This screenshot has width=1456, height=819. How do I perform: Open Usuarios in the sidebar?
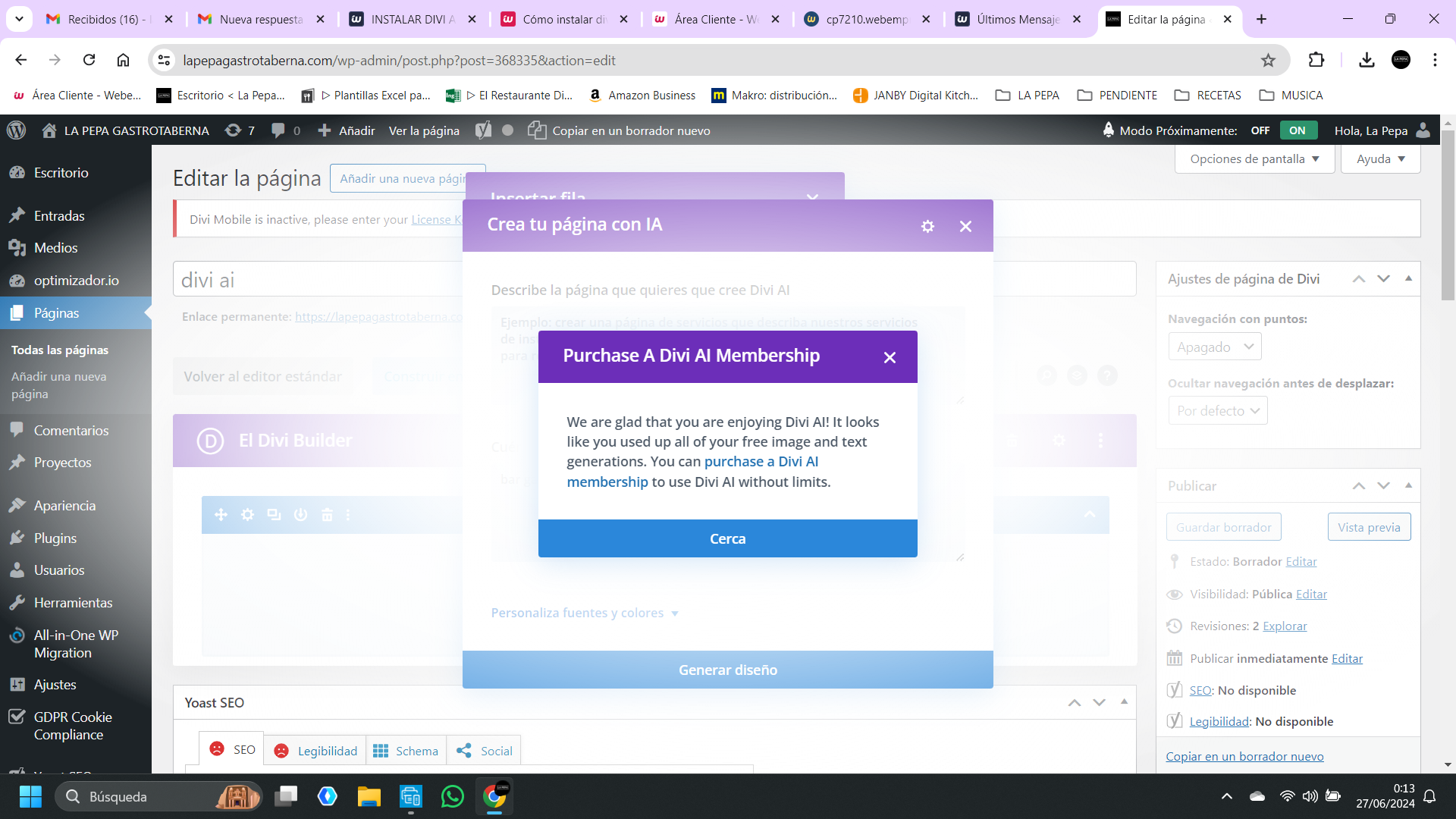(x=59, y=570)
